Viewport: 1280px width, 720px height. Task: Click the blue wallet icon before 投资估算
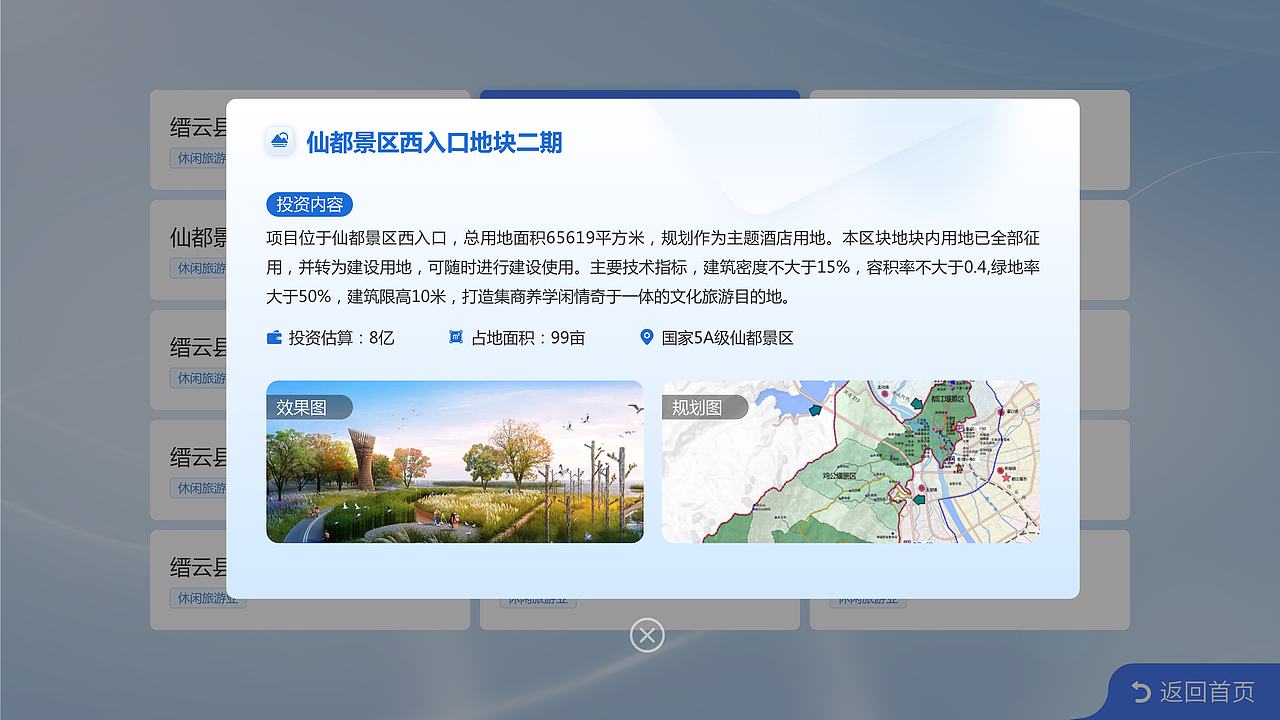pos(273,337)
